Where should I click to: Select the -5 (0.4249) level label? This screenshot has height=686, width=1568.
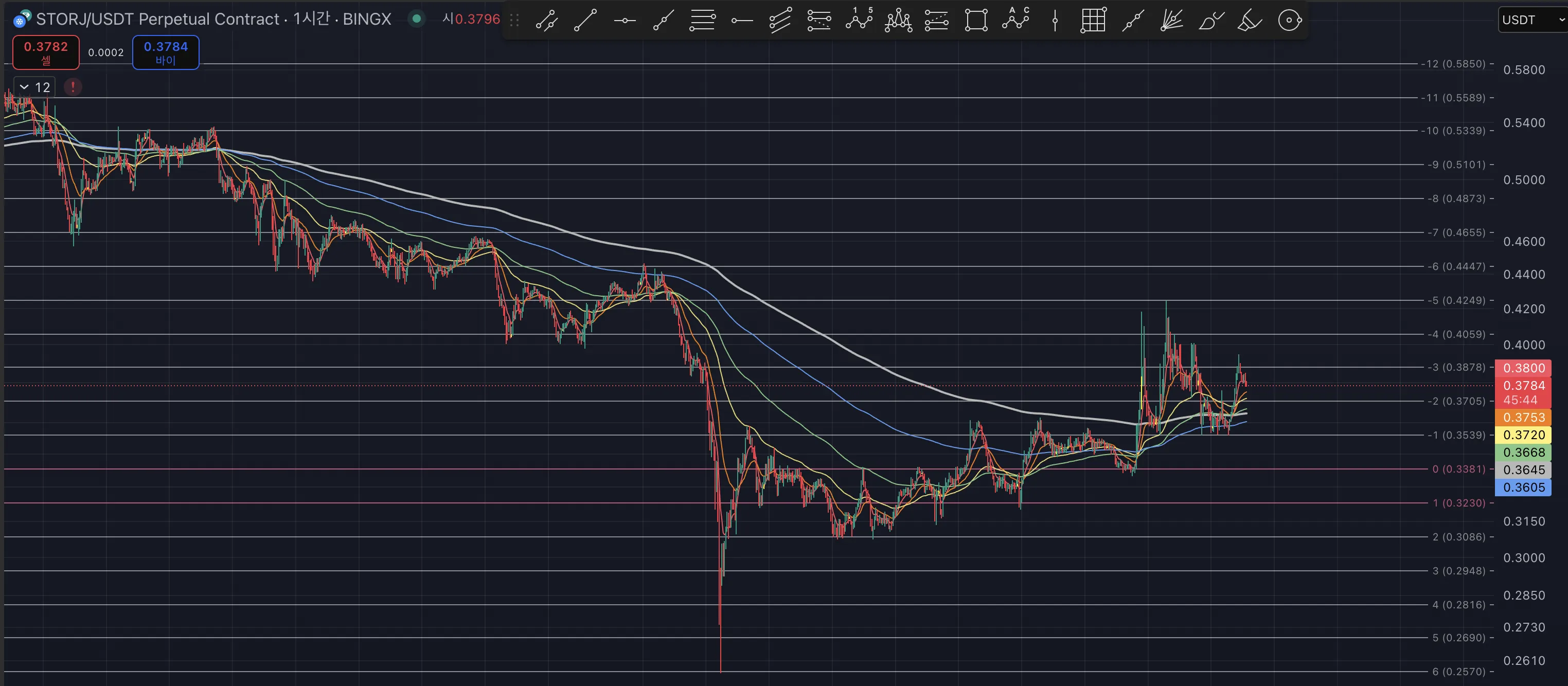(x=1457, y=300)
